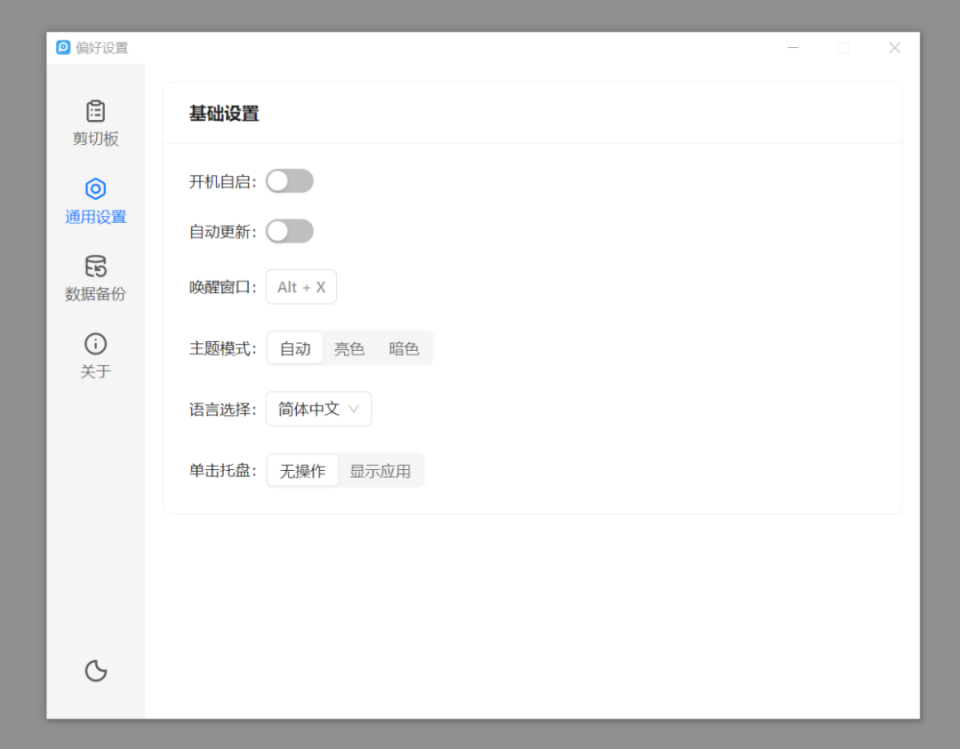Choose 亮色 theme option
960x749 pixels.
(349, 348)
